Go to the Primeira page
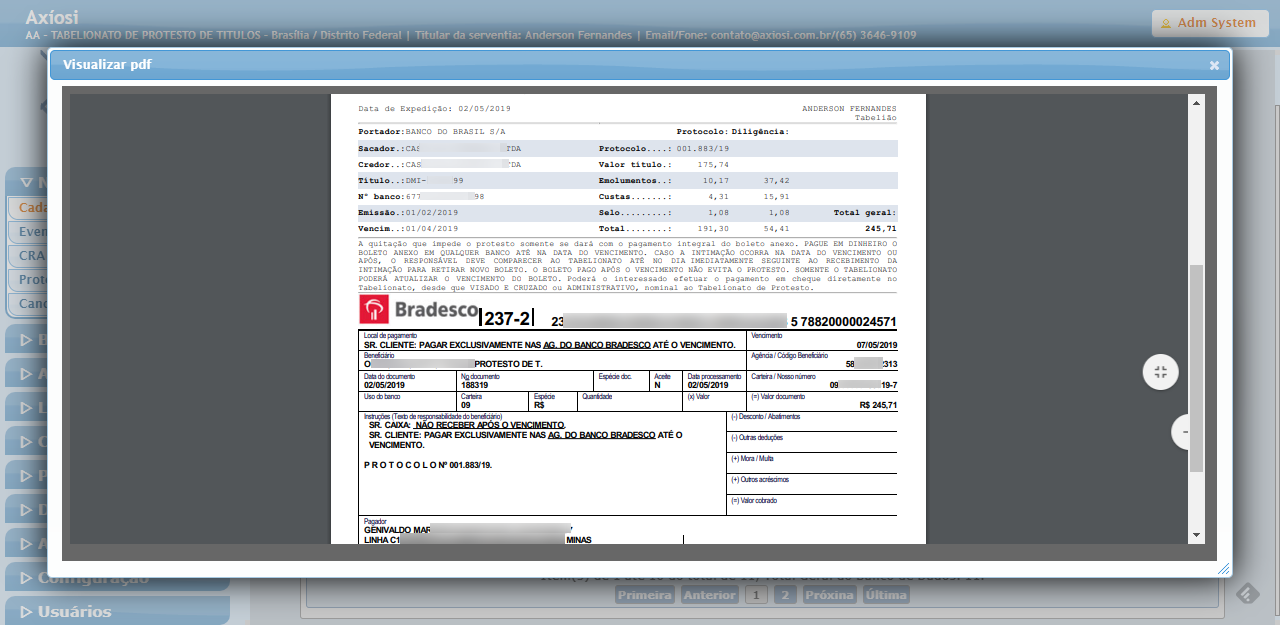The width and height of the screenshot is (1280, 625). tap(645, 595)
